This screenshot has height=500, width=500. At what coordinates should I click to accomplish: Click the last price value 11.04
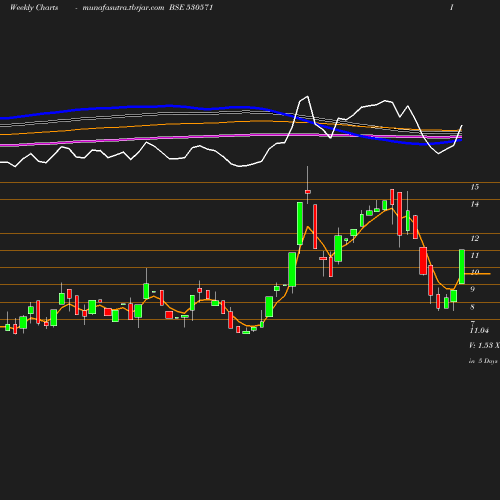[479, 330]
